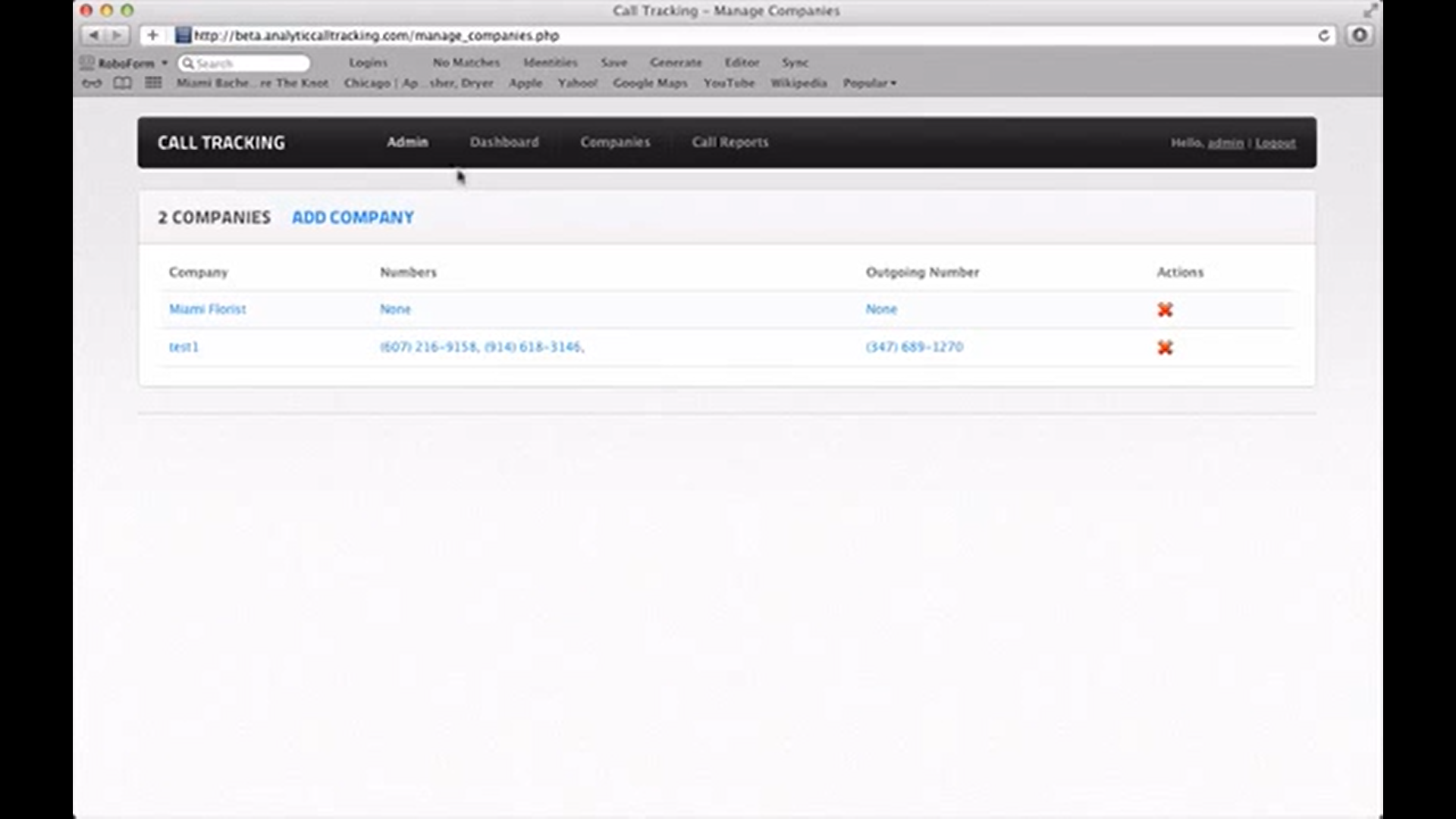Click the Reading List glasses icon
The height and width of the screenshot is (819, 1456).
(x=90, y=83)
